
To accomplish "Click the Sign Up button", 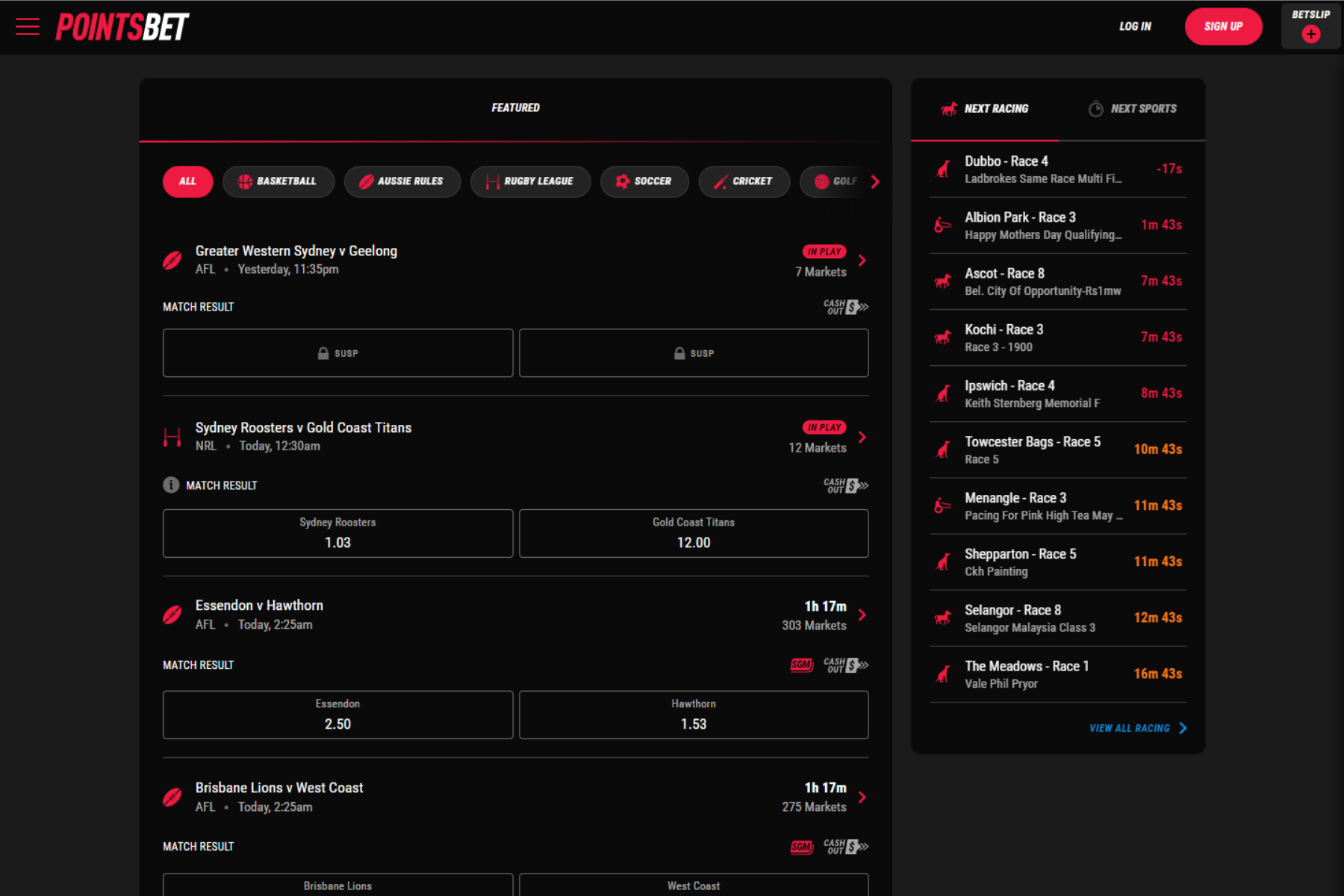I will pyautogui.click(x=1223, y=26).
